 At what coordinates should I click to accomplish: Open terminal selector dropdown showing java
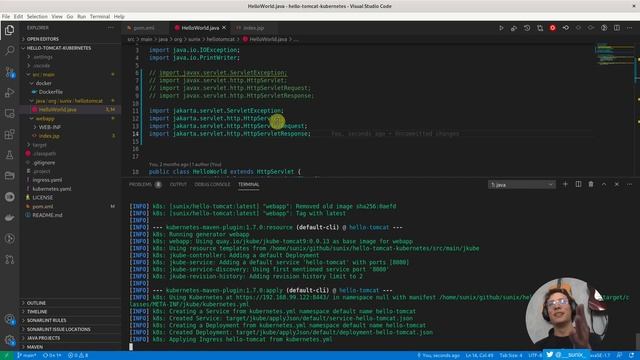522,185
